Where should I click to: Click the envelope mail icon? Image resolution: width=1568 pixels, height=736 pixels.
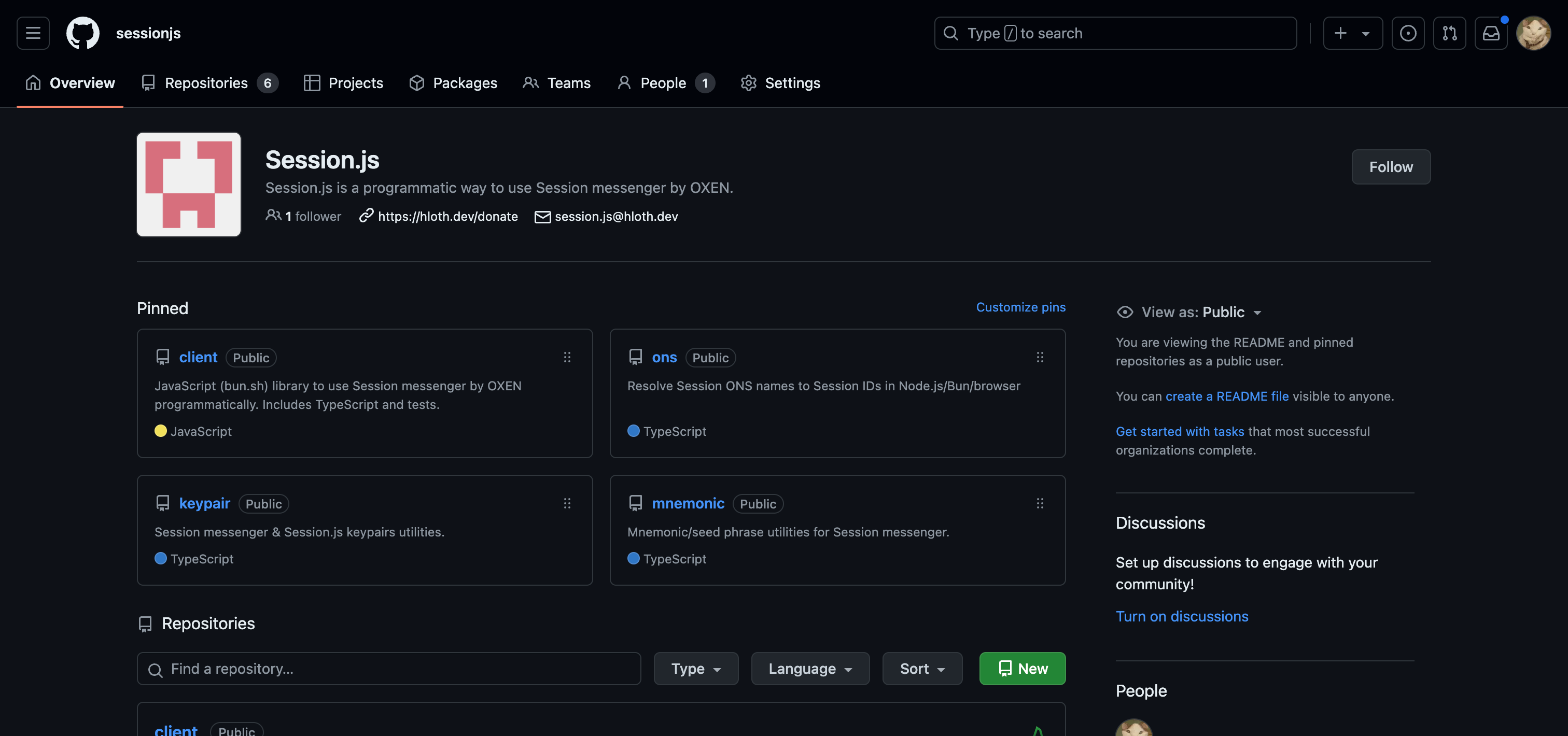click(x=542, y=217)
